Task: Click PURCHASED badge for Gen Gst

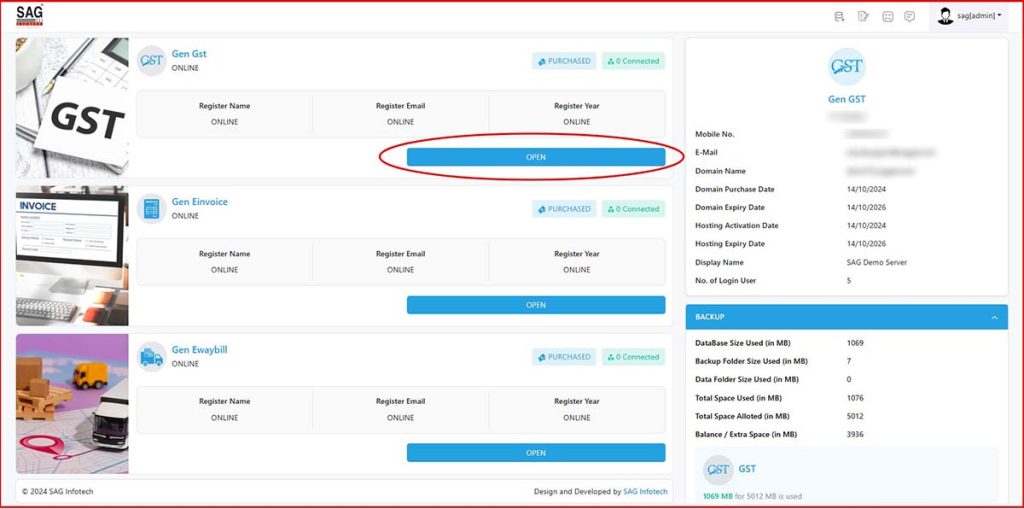Action: tap(564, 61)
